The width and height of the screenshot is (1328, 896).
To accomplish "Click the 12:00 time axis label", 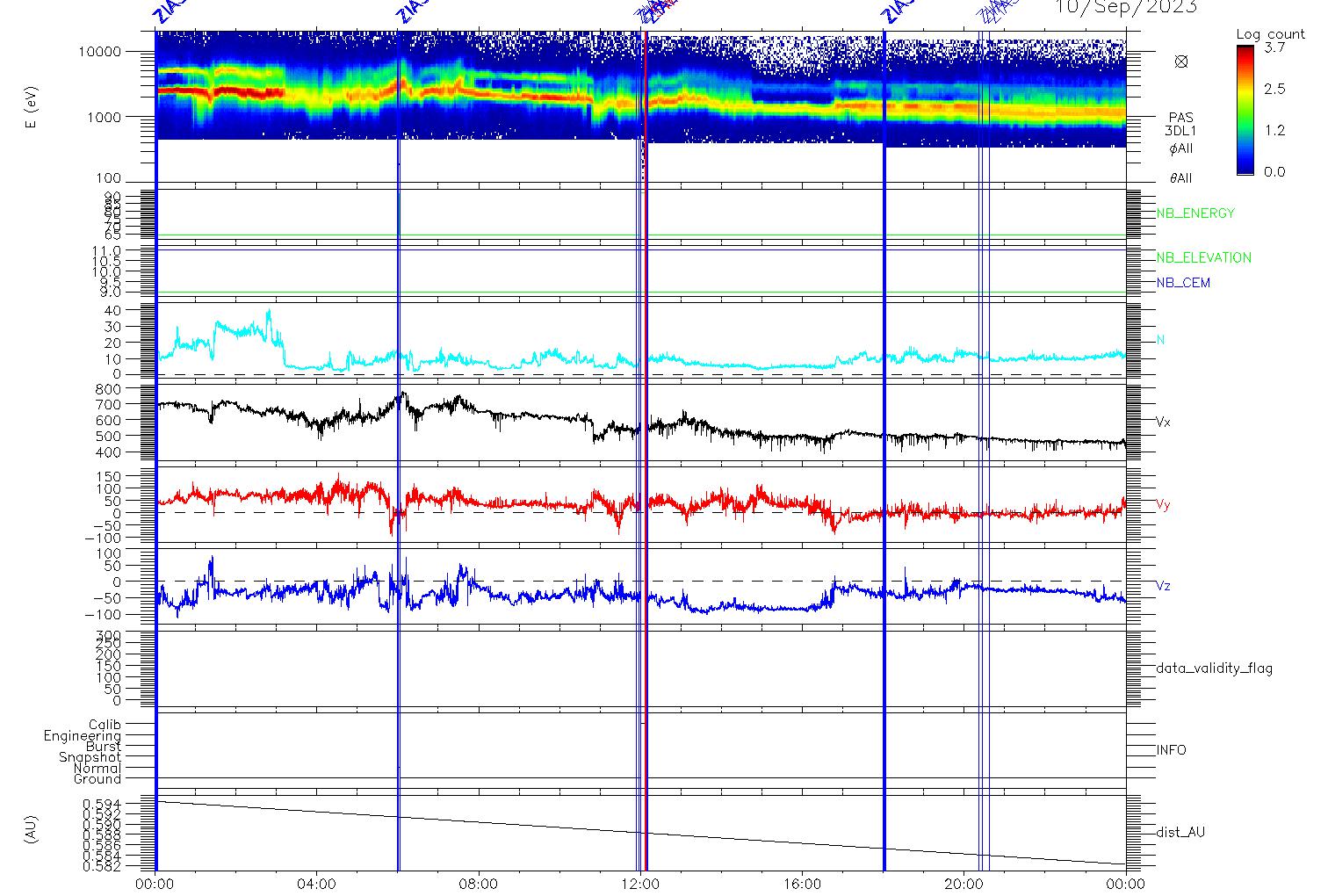I will tap(640, 885).
